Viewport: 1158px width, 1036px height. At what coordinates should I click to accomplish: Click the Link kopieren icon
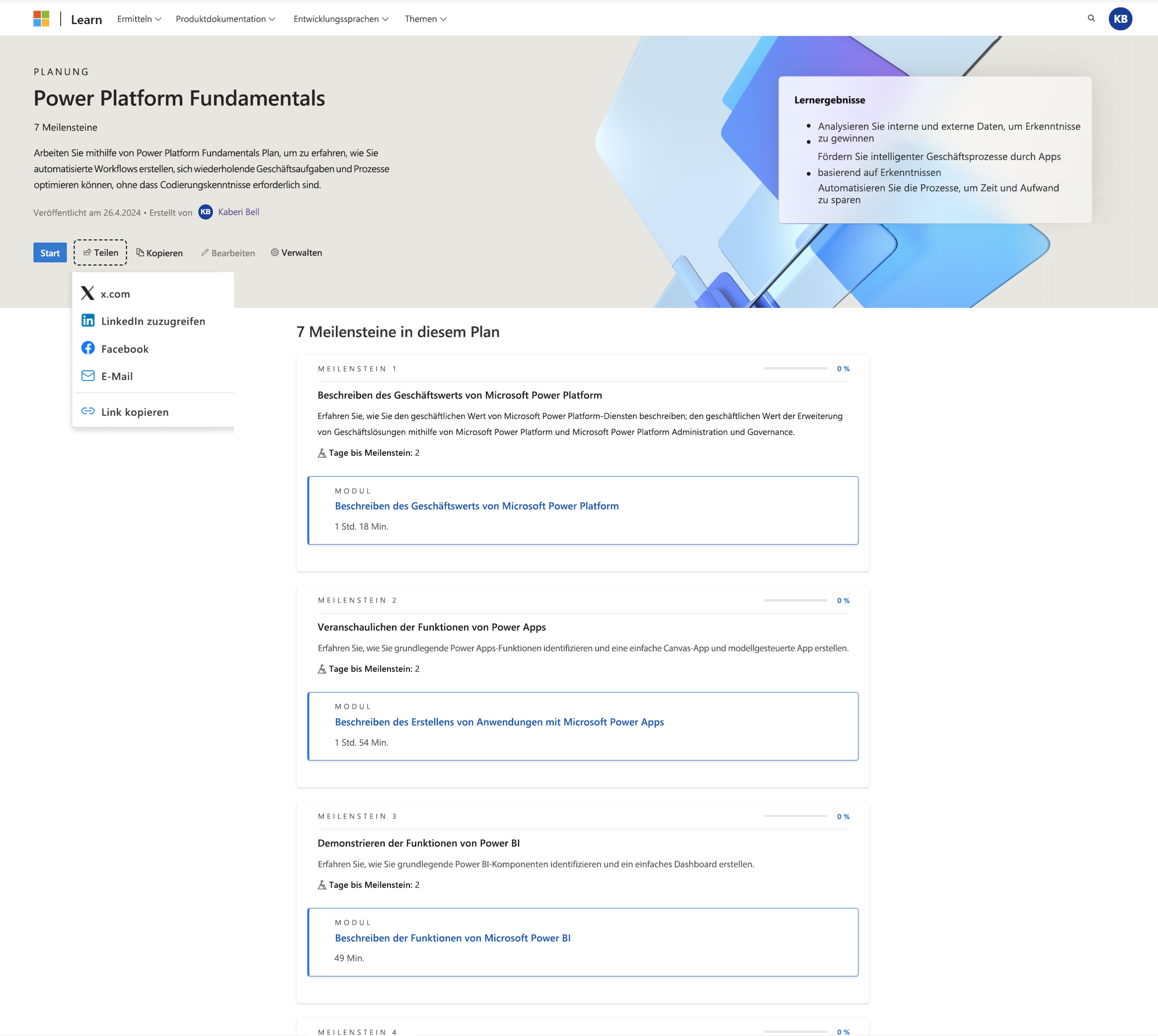pyautogui.click(x=87, y=411)
